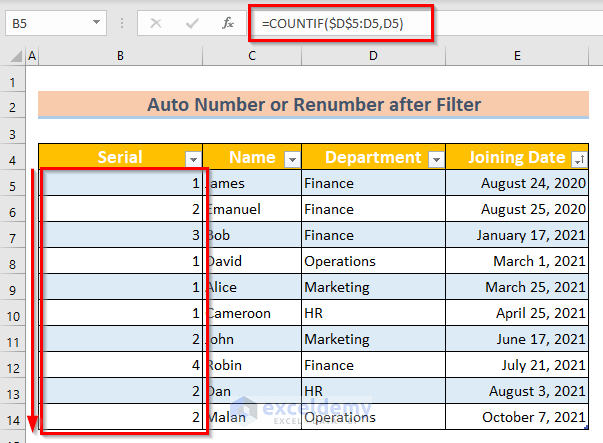Click the Cancel X icon in formula bar
This screenshot has width=603, height=443.
pyautogui.click(x=157, y=22)
